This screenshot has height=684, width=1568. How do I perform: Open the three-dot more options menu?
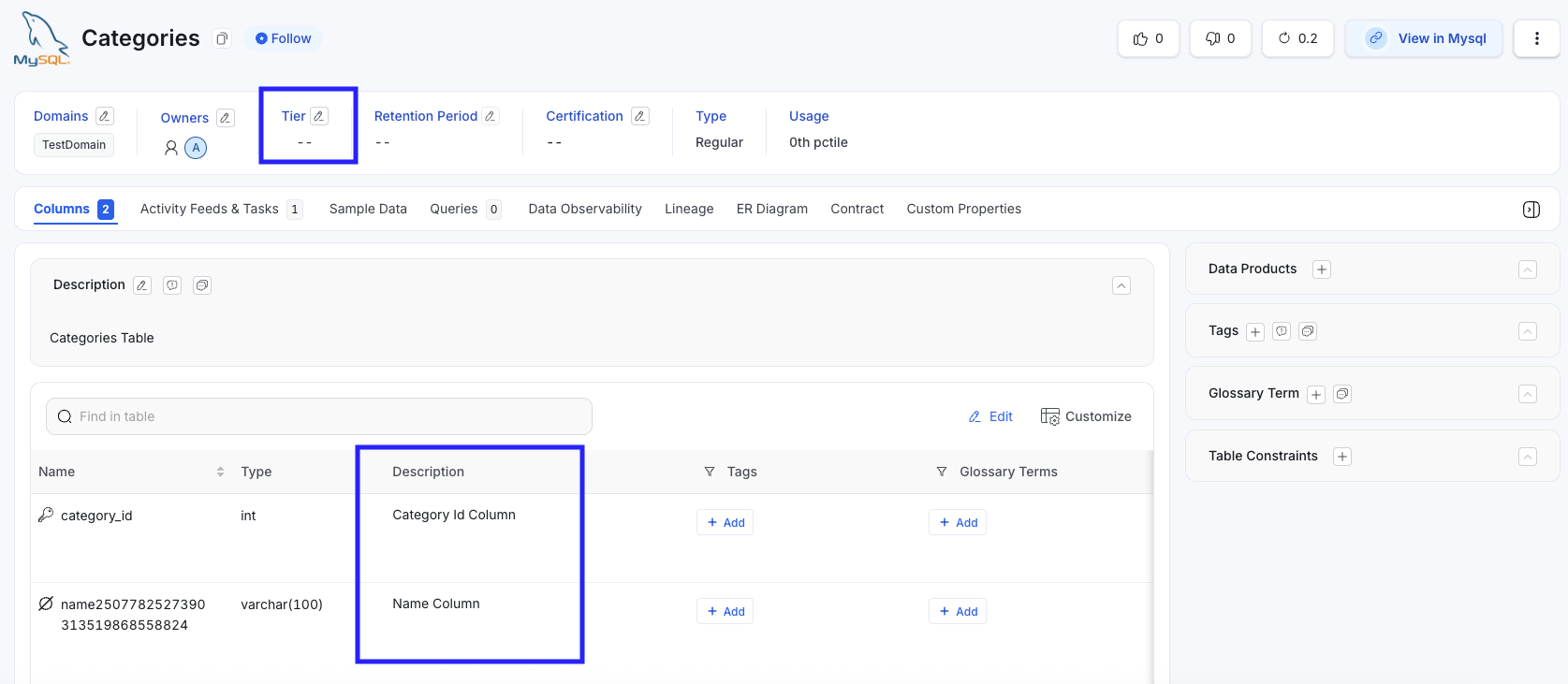(x=1536, y=38)
